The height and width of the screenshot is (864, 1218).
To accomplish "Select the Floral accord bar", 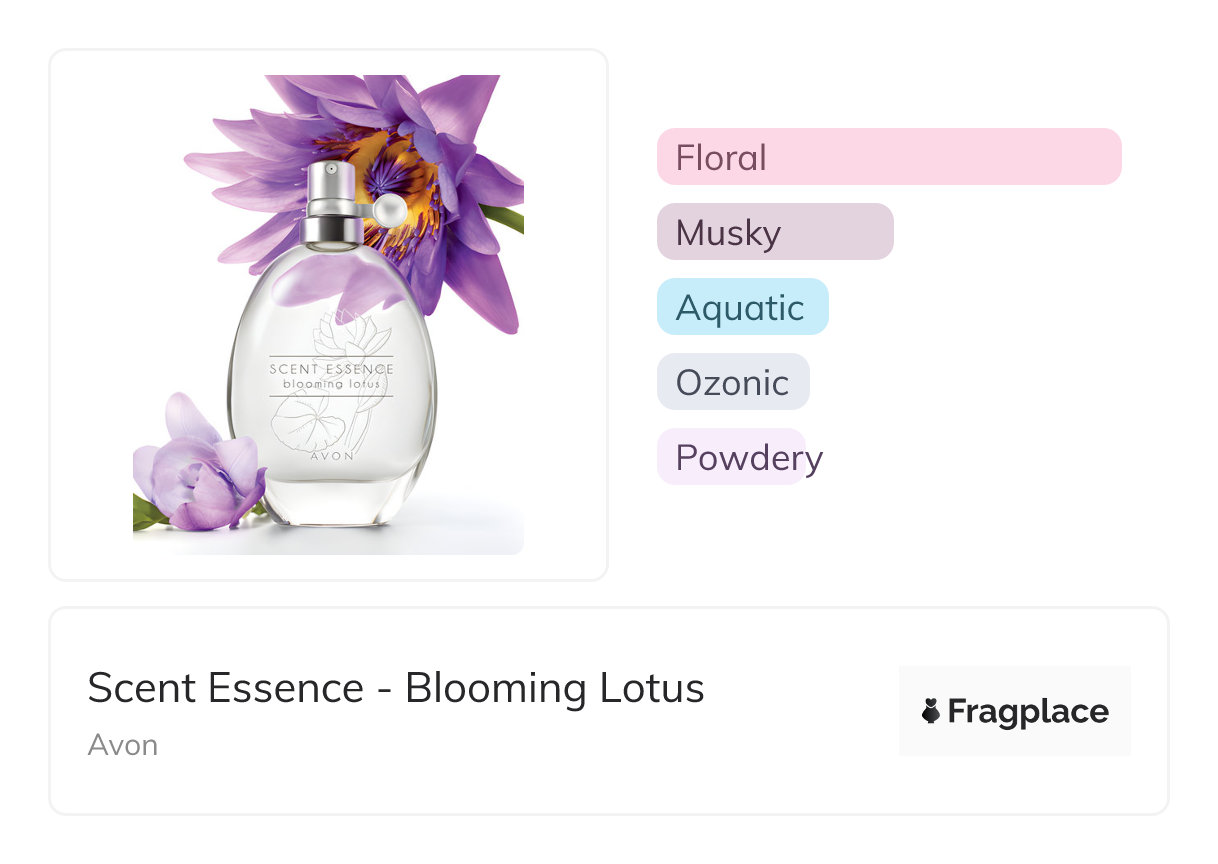I will point(888,157).
